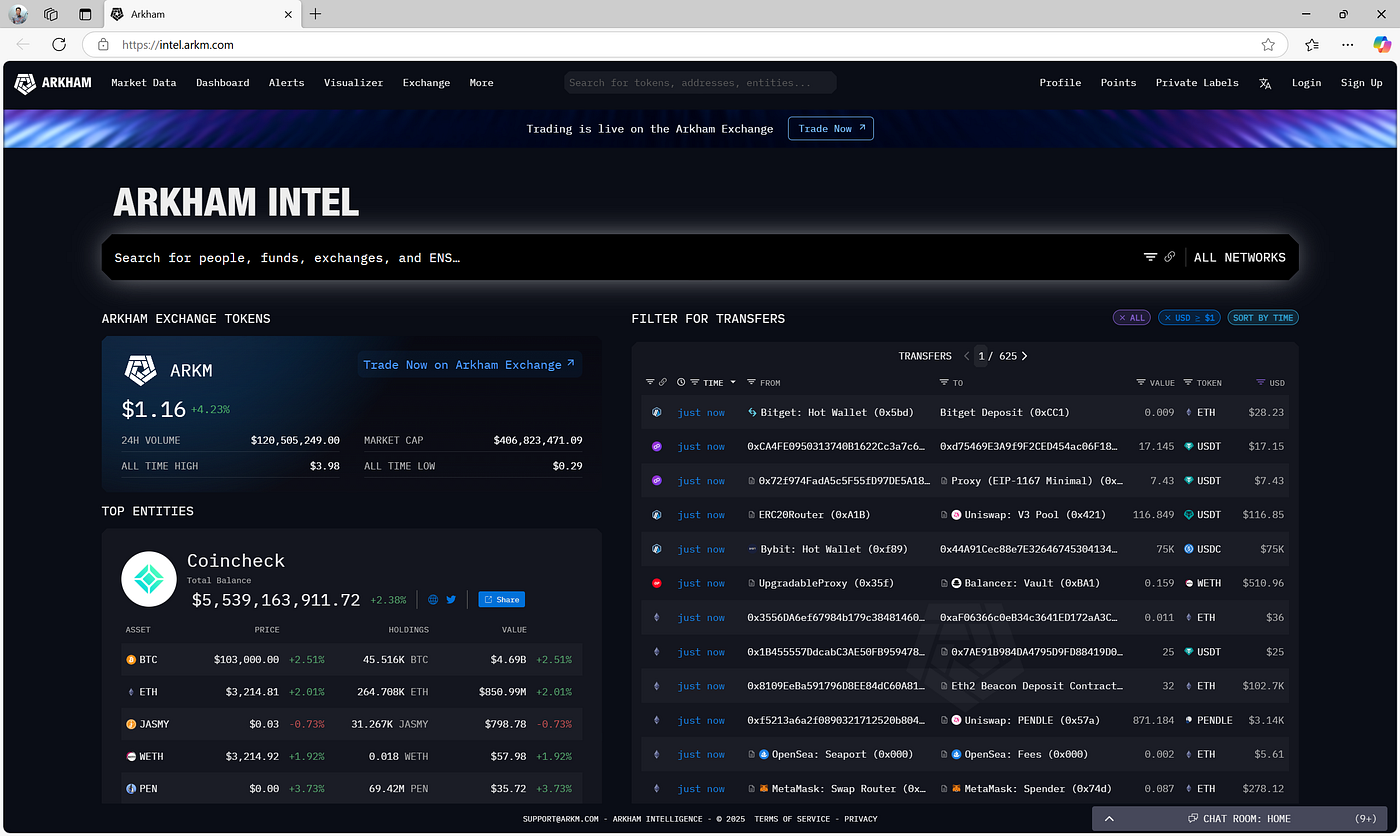Screen dimensions: 1400x836
Task: Open Coincheck's website globe icon
Action: point(433,600)
